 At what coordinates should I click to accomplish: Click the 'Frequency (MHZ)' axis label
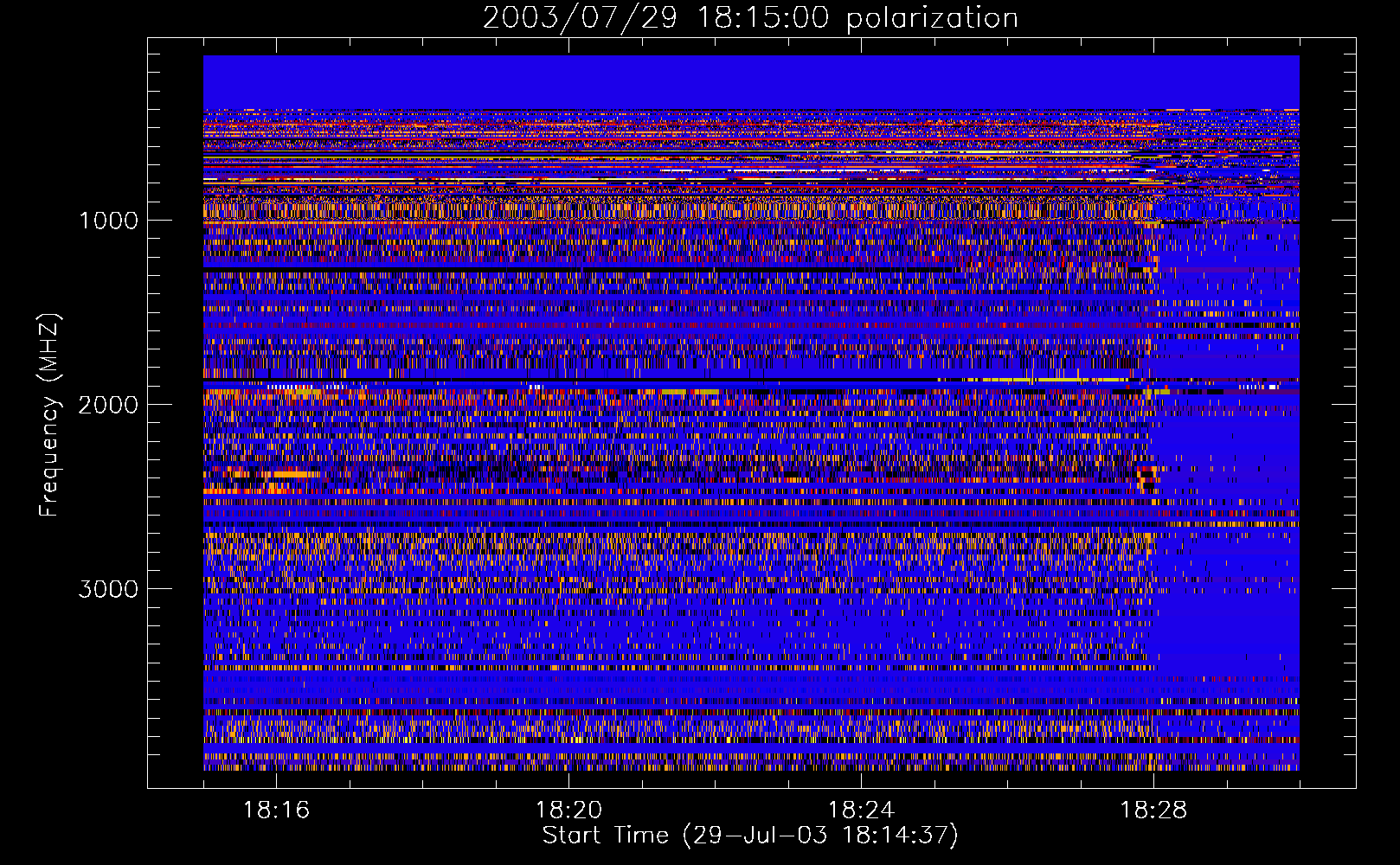pyautogui.click(x=49, y=415)
